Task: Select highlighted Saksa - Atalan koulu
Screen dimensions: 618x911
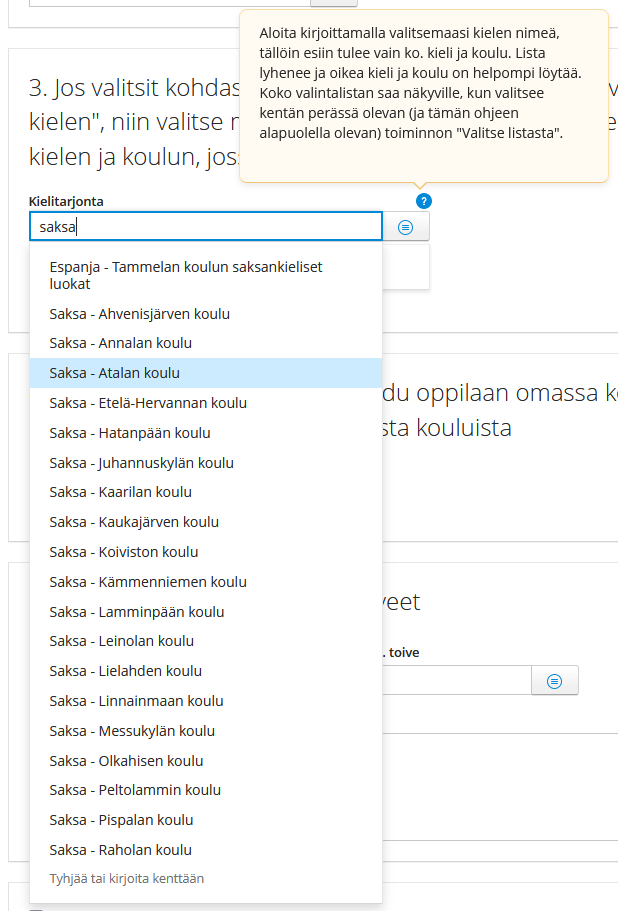Action: point(115,373)
